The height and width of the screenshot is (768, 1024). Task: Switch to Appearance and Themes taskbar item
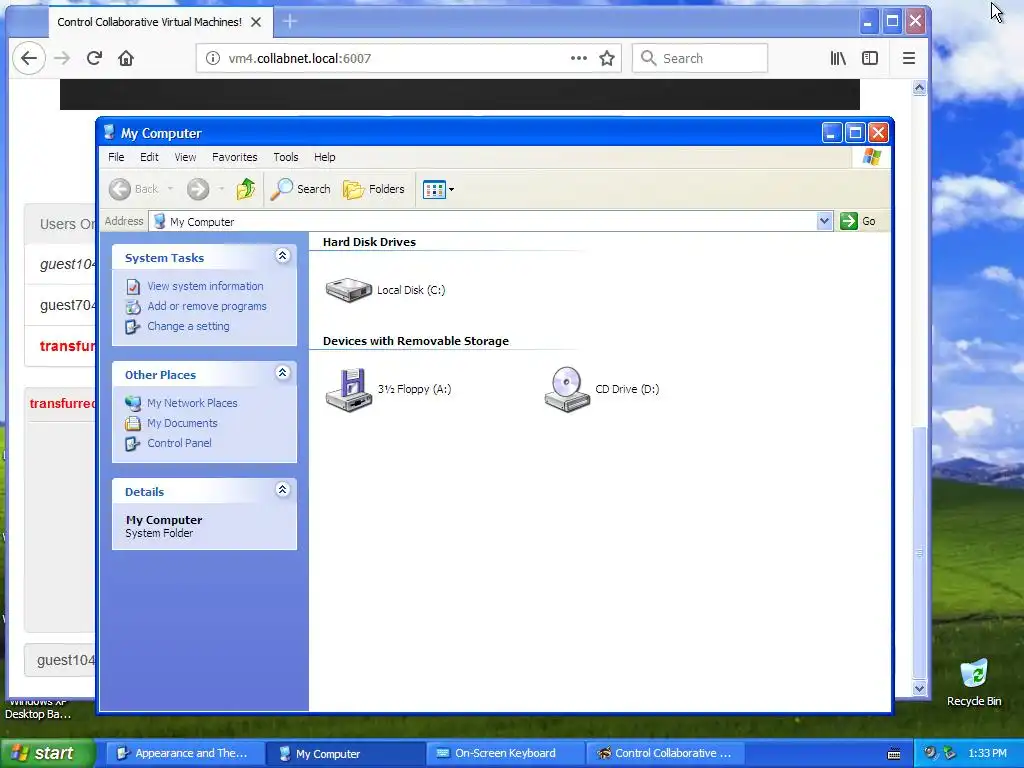pyautogui.click(x=184, y=753)
